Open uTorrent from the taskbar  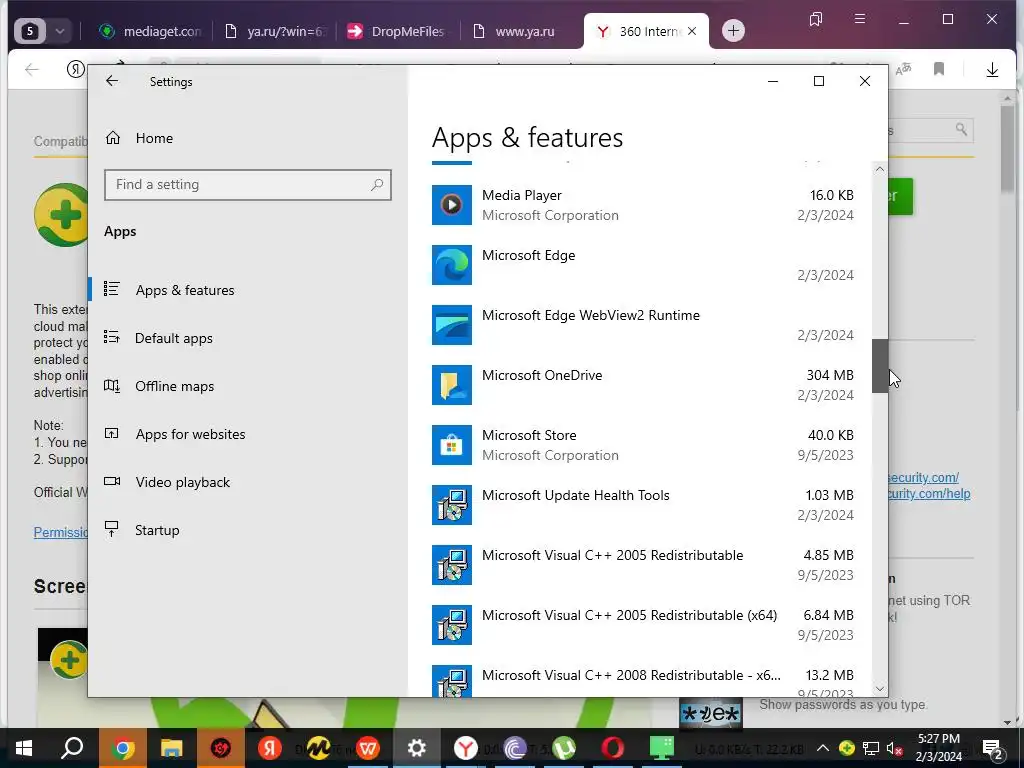coord(564,748)
